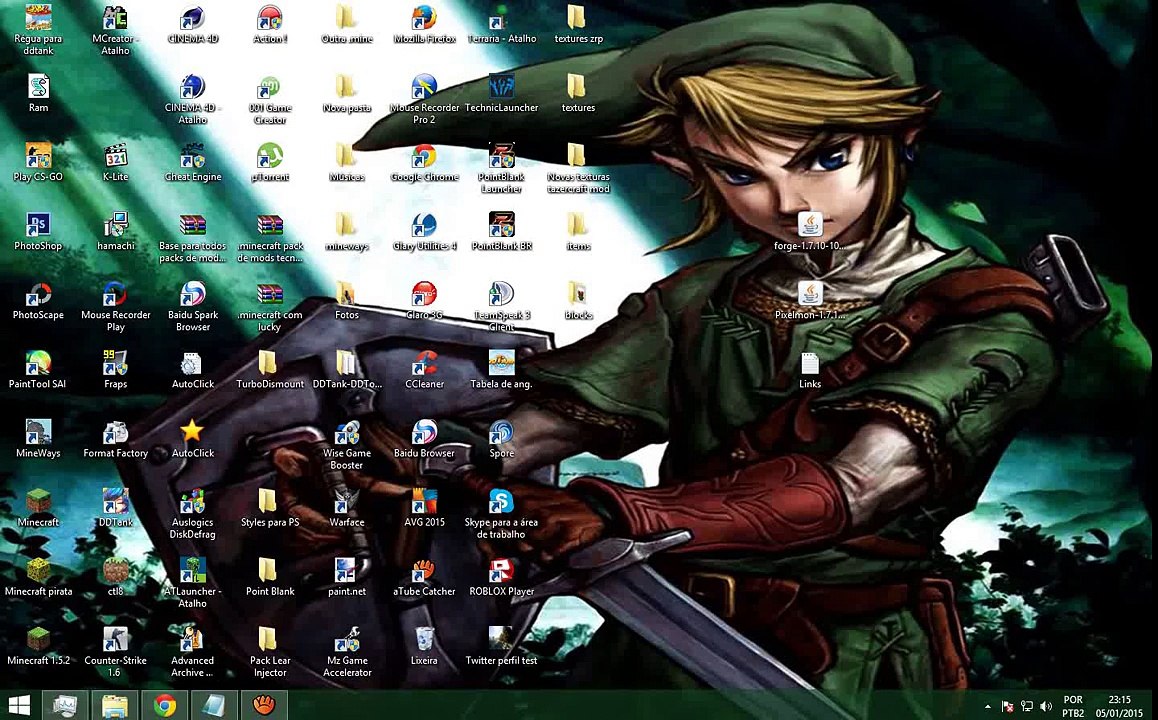Open Skype para a área de trabalho
1158x720 pixels.
[501, 501]
